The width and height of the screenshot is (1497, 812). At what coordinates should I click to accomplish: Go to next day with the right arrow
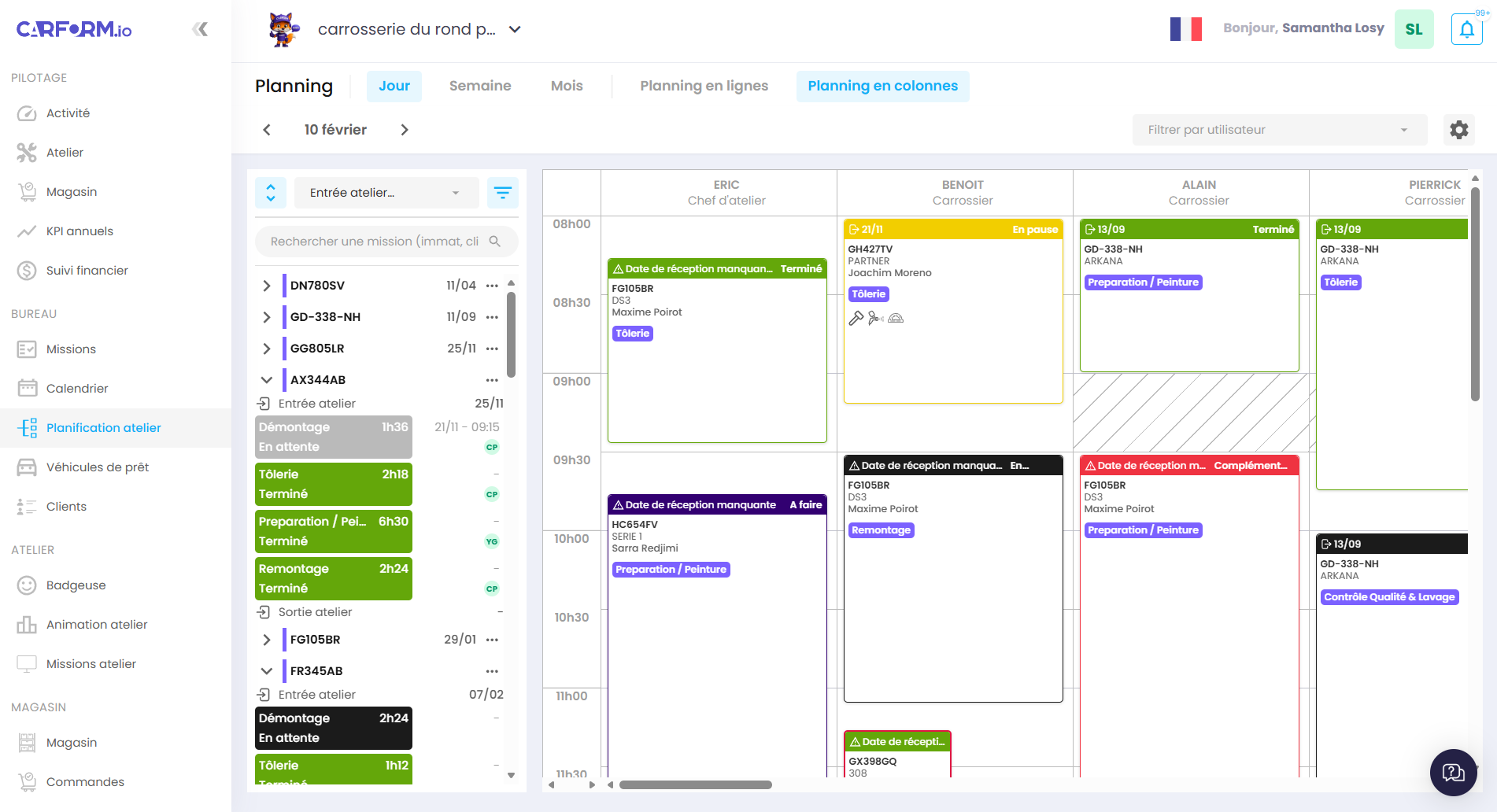click(405, 129)
